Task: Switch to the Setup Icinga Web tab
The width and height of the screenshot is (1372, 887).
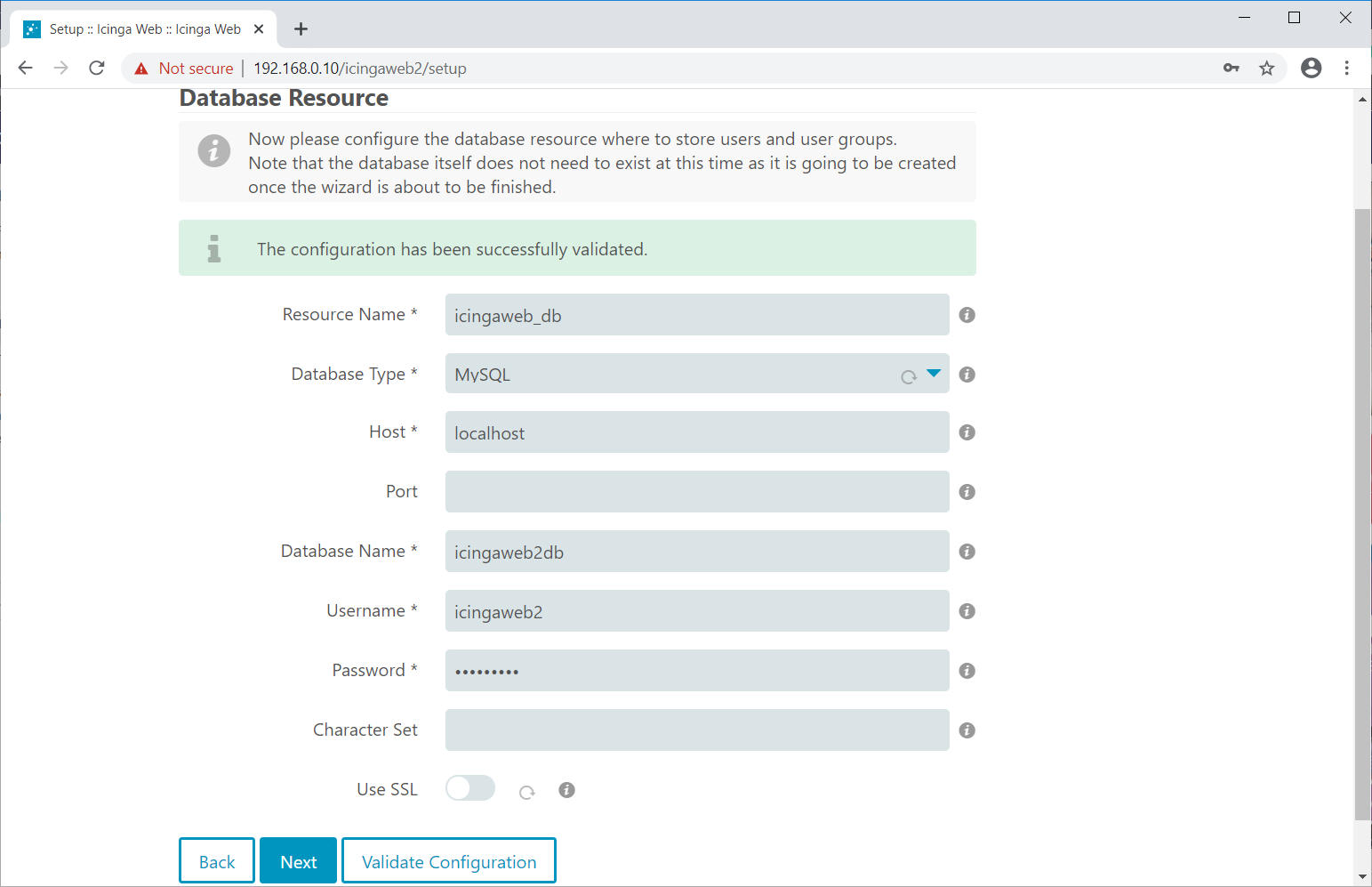Action: (145, 29)
